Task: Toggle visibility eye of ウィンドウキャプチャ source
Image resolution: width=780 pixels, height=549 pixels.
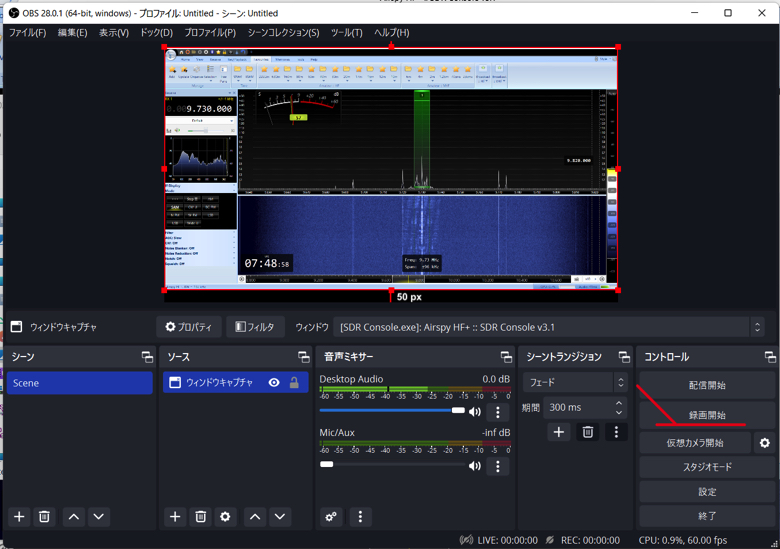Action: click(274, 382)
